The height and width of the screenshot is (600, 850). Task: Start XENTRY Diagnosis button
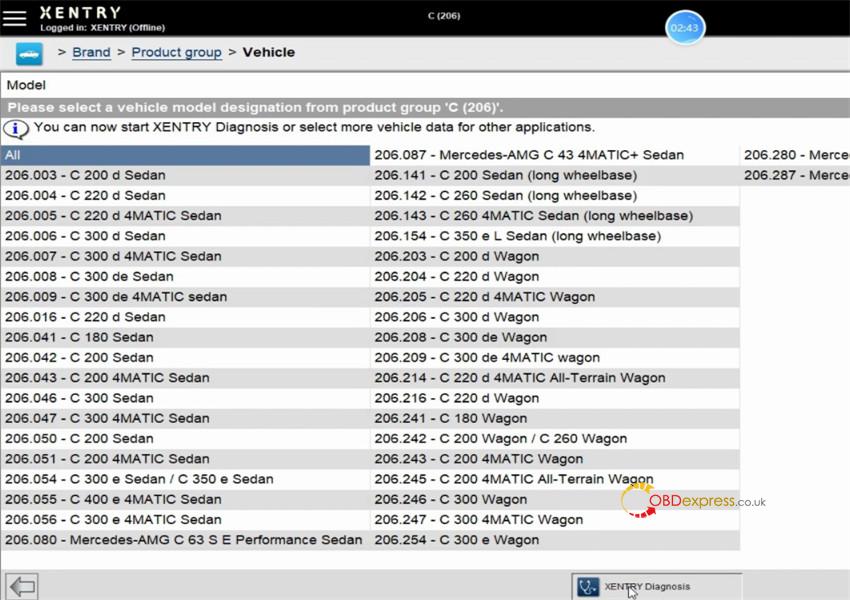pos(656,586)
